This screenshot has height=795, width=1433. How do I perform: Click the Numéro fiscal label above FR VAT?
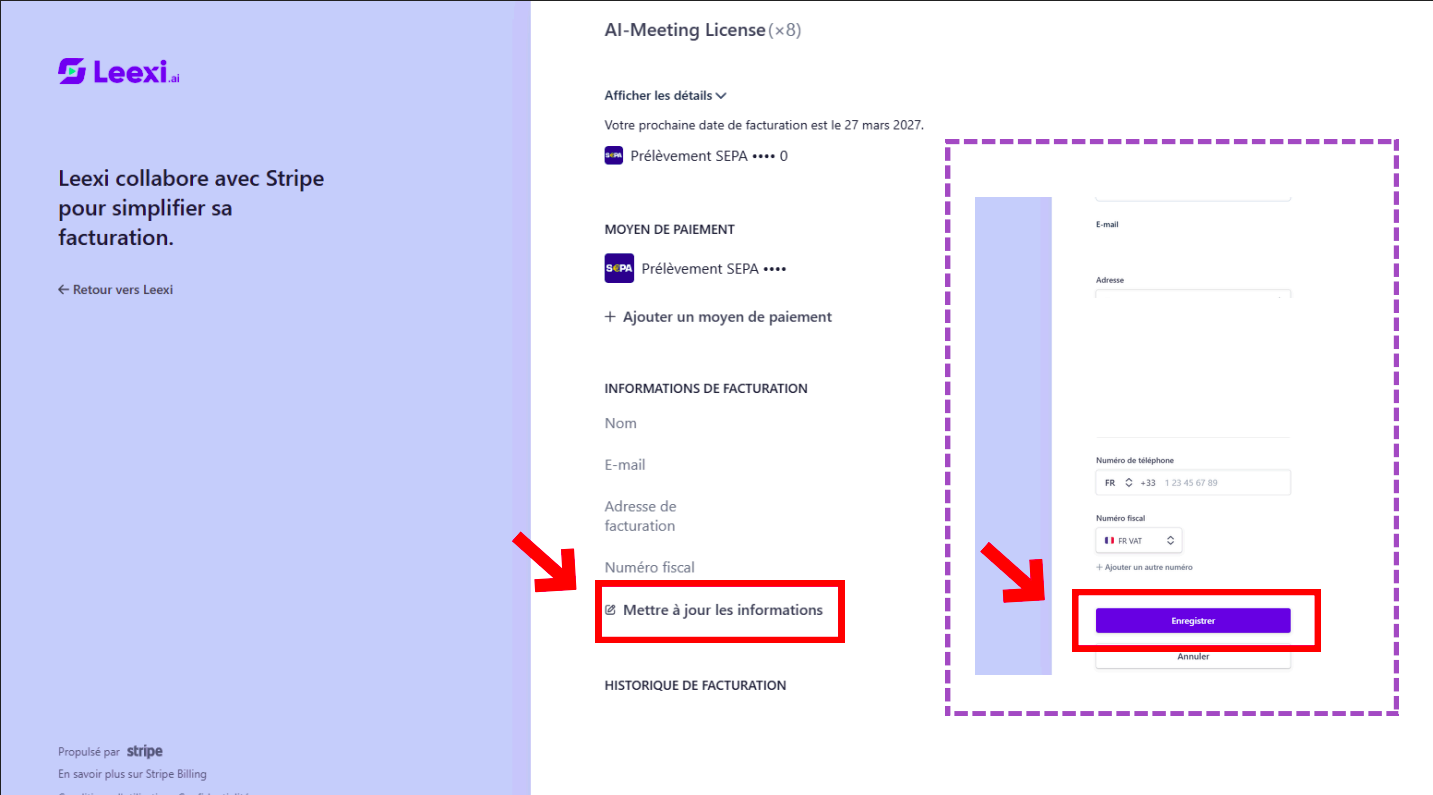(1121, 518)
